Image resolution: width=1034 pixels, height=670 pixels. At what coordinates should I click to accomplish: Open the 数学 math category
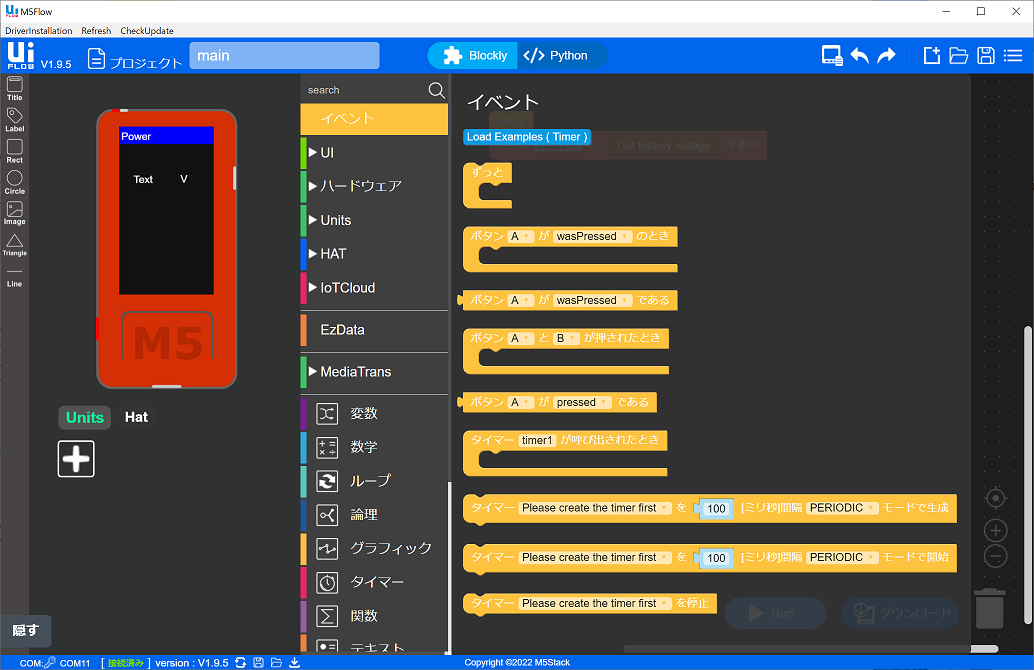pyautogui.click(x=374, y=447)
